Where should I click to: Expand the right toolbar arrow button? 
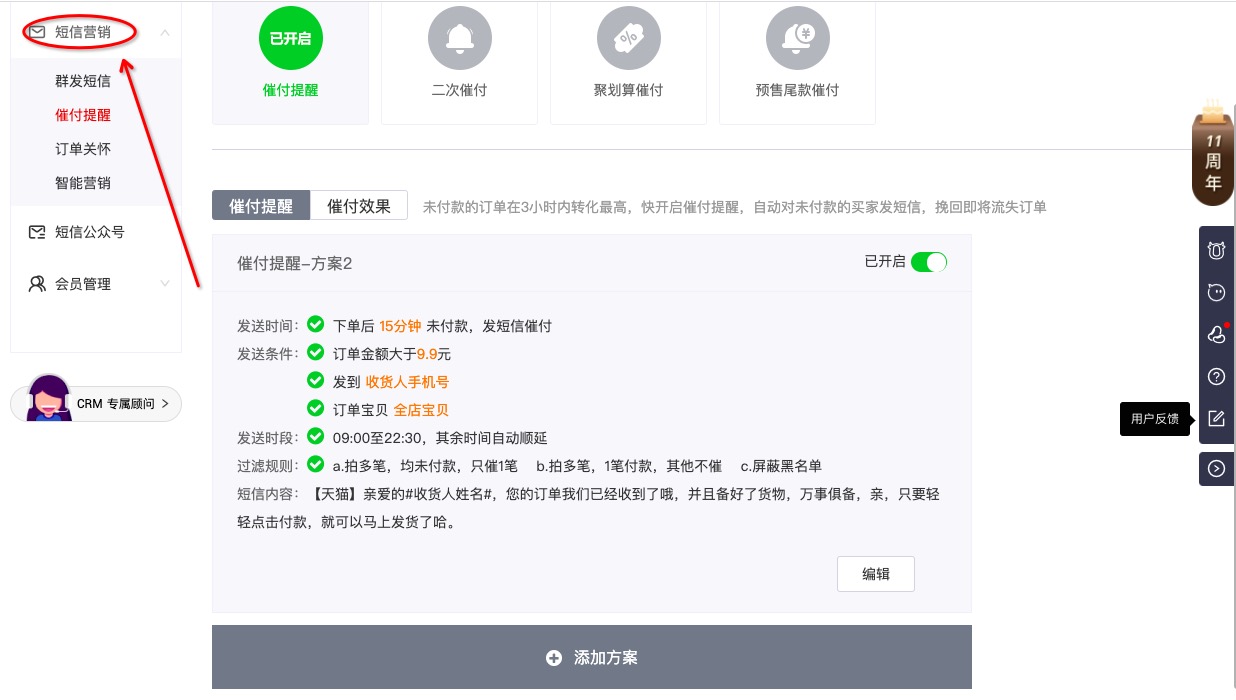pos(1216,468)
